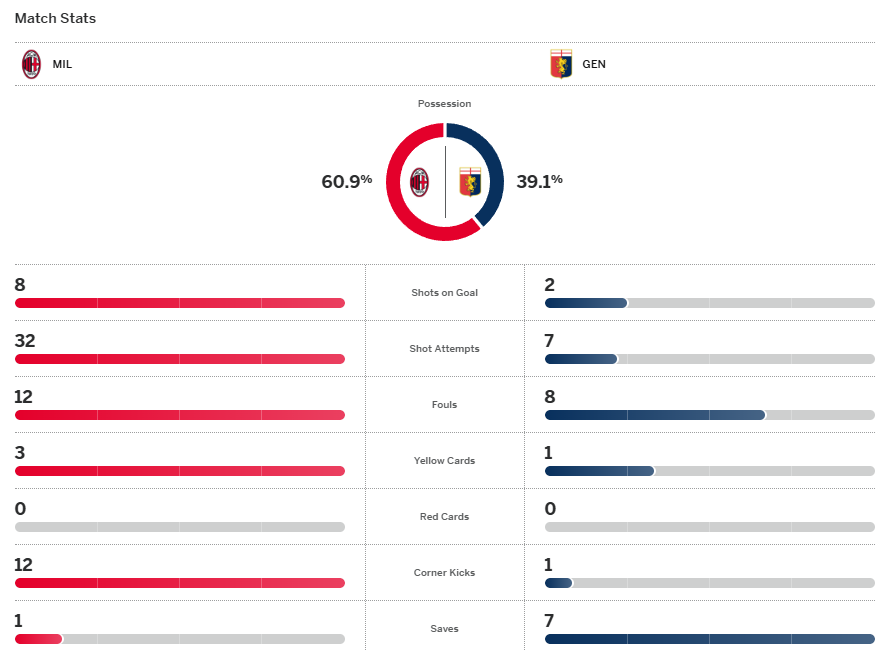Viewport: 890px width, 651px height.
Task: Click Genoa's 39.1% possession value
Action: (x=539, y=181)
